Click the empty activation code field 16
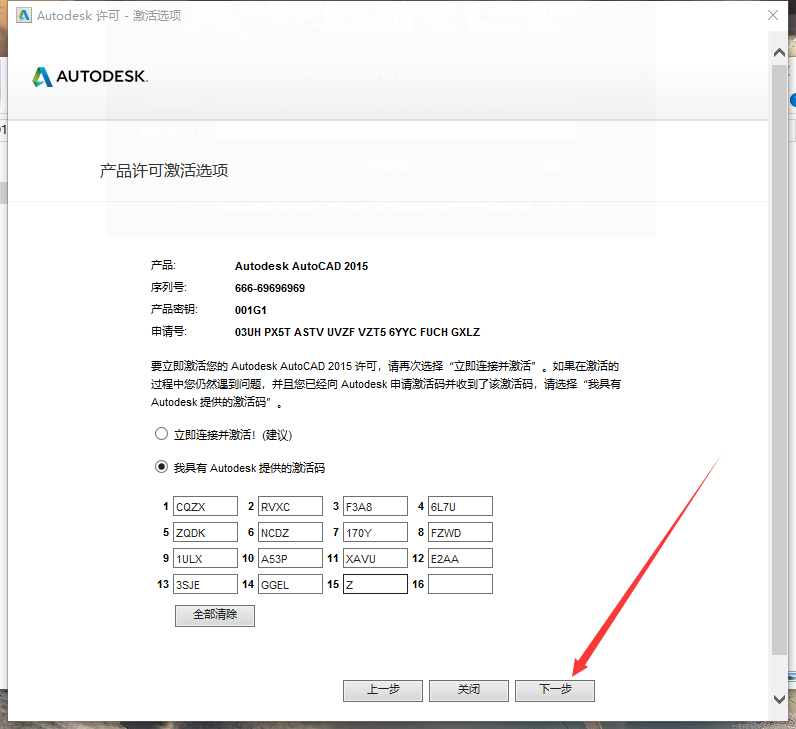 pyautogui.click(x=460, y=584)
